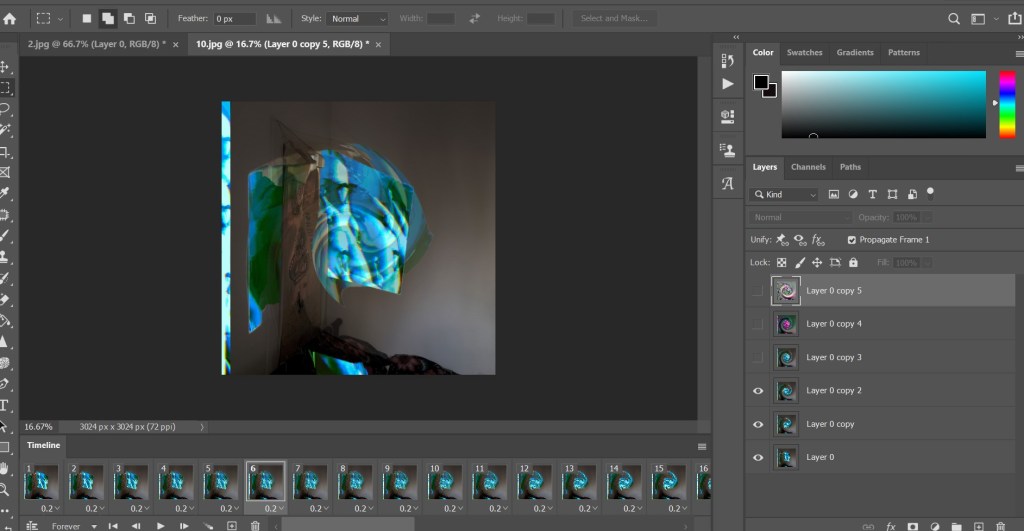Open the Style dropdown set to Normal

coord(357,18)
